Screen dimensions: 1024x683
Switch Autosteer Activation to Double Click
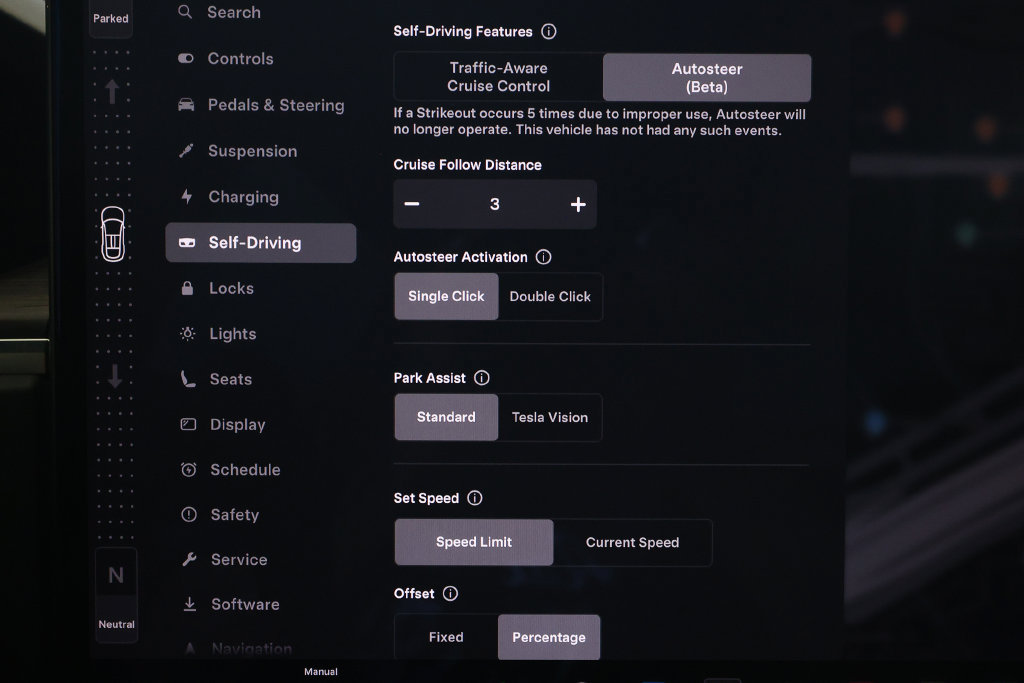click(x=550, y=296)
